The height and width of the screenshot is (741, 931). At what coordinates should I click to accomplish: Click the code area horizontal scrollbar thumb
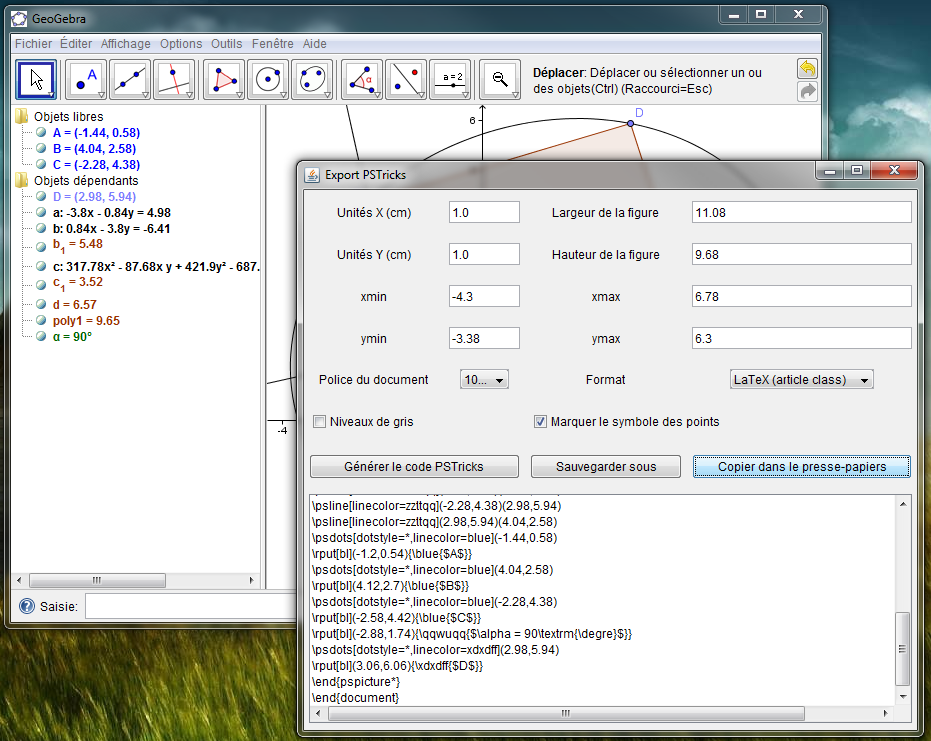(566, 713)
